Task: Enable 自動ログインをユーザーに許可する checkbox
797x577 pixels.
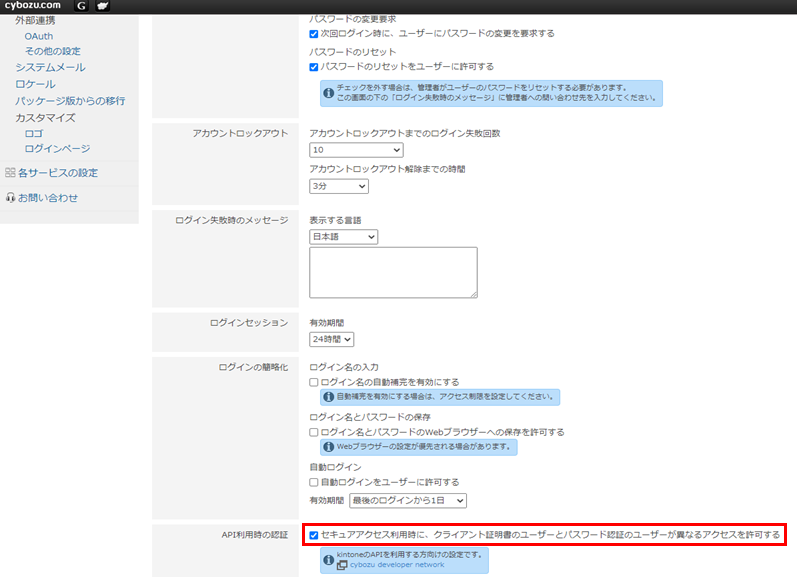Action: 314,482
